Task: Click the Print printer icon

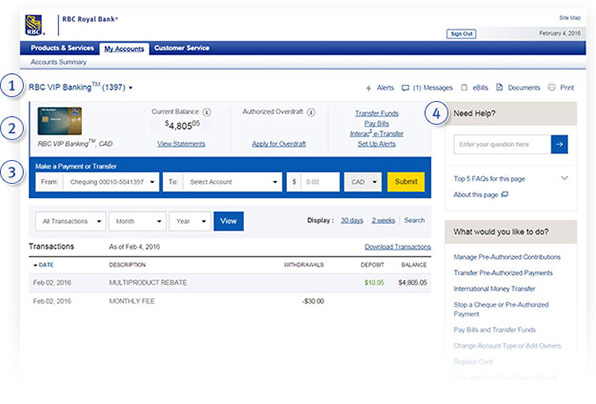Action: pos(552,87)
